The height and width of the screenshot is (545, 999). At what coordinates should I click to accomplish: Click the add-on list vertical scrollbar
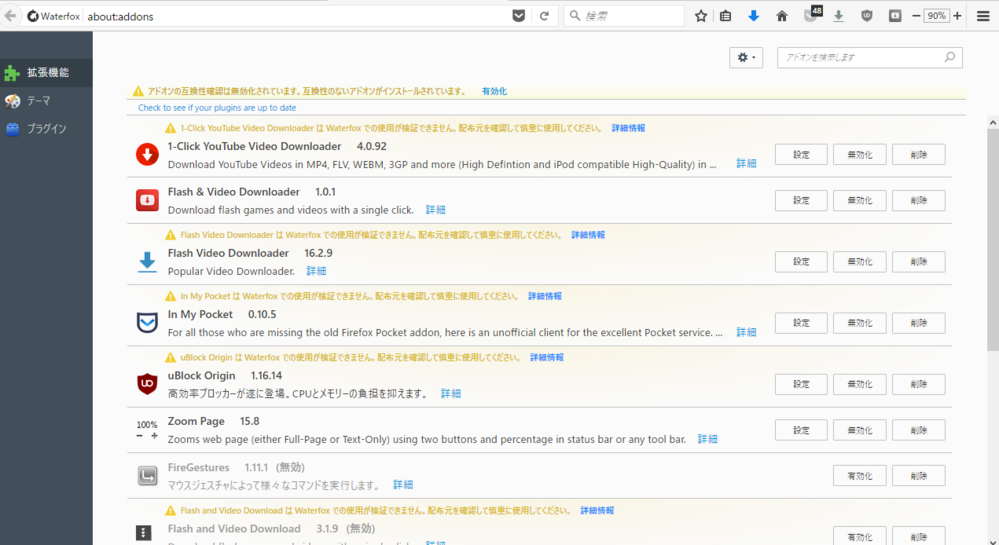click(x=993, y=239)
